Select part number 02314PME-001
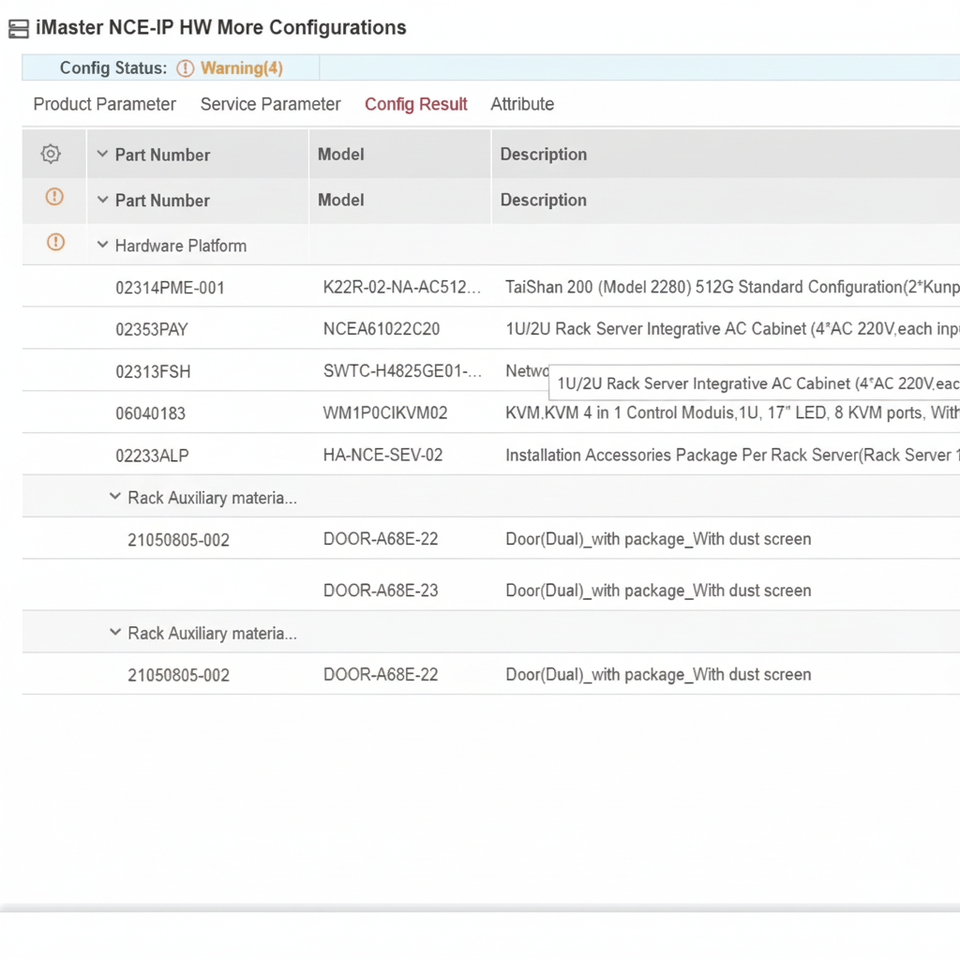This screenshot has height=960, width=960. click(x=170, y=288)
